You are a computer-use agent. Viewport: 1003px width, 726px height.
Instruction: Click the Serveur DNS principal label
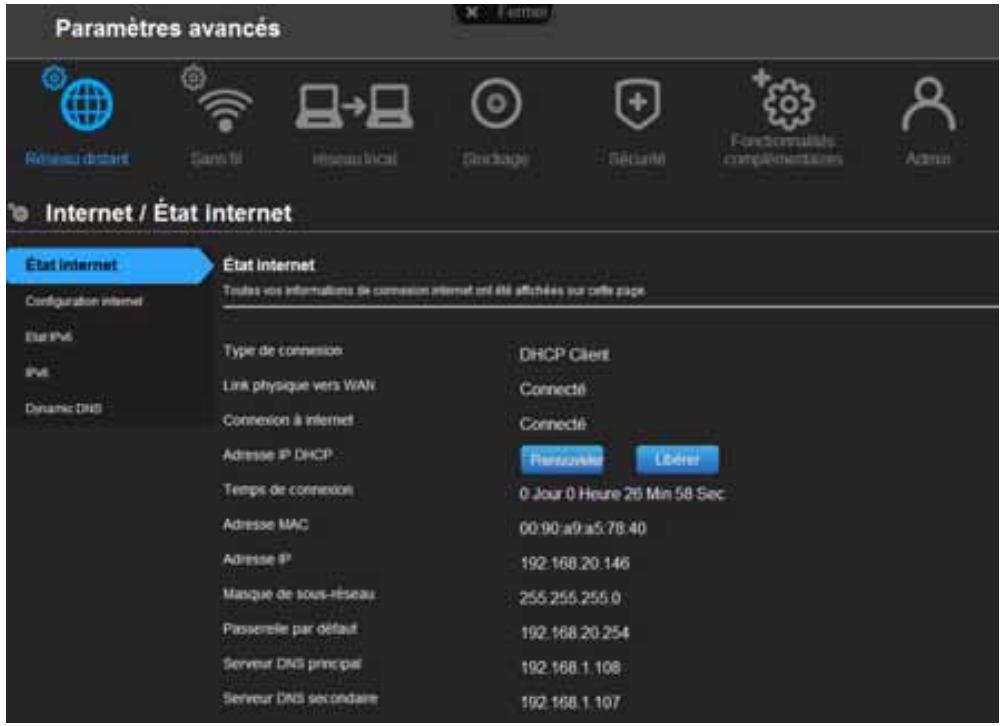pyautogui.click(x=292, y=663)
